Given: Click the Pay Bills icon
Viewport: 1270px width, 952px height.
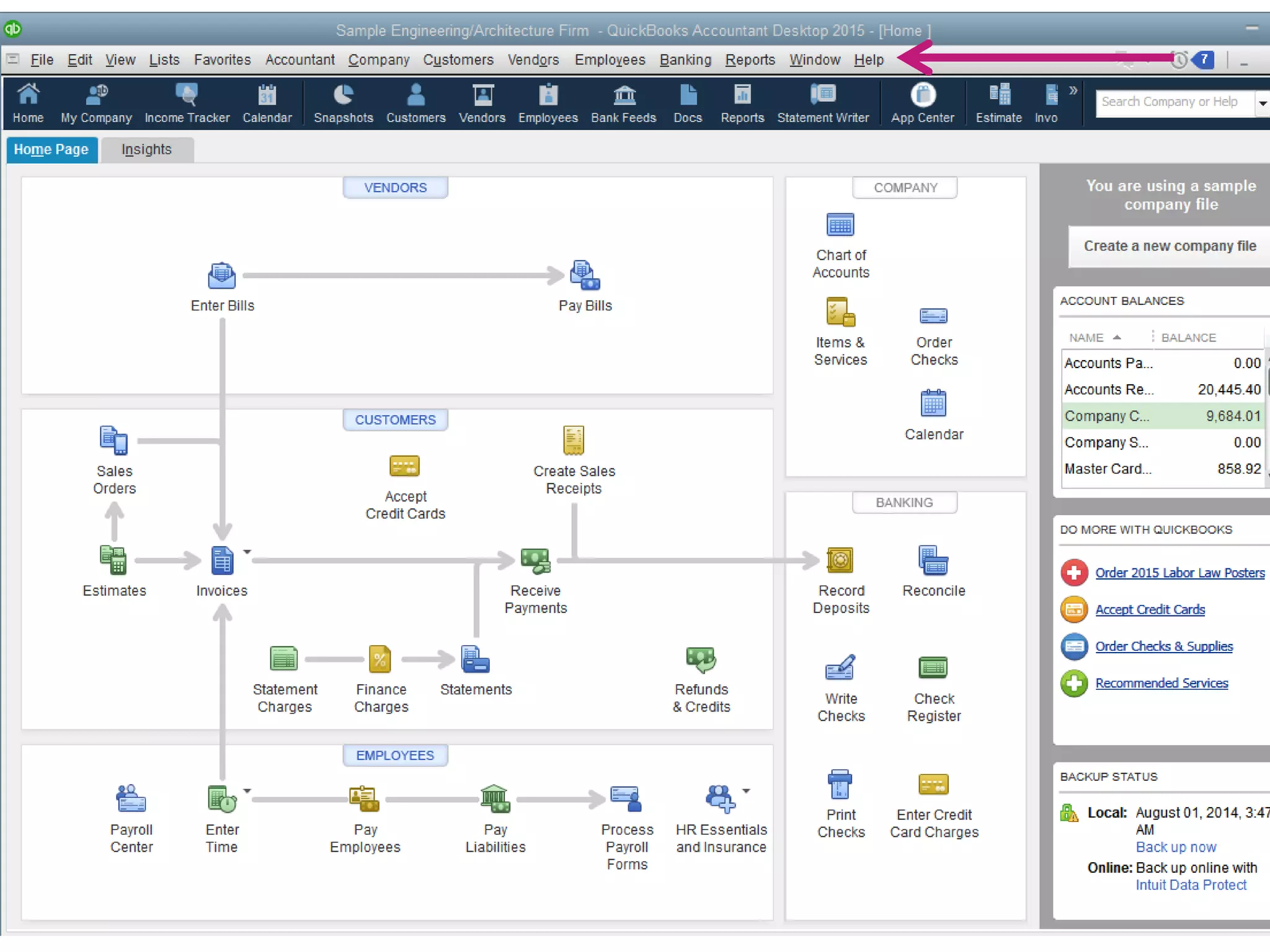Looking at the screenshot, I should click(585, 276).
